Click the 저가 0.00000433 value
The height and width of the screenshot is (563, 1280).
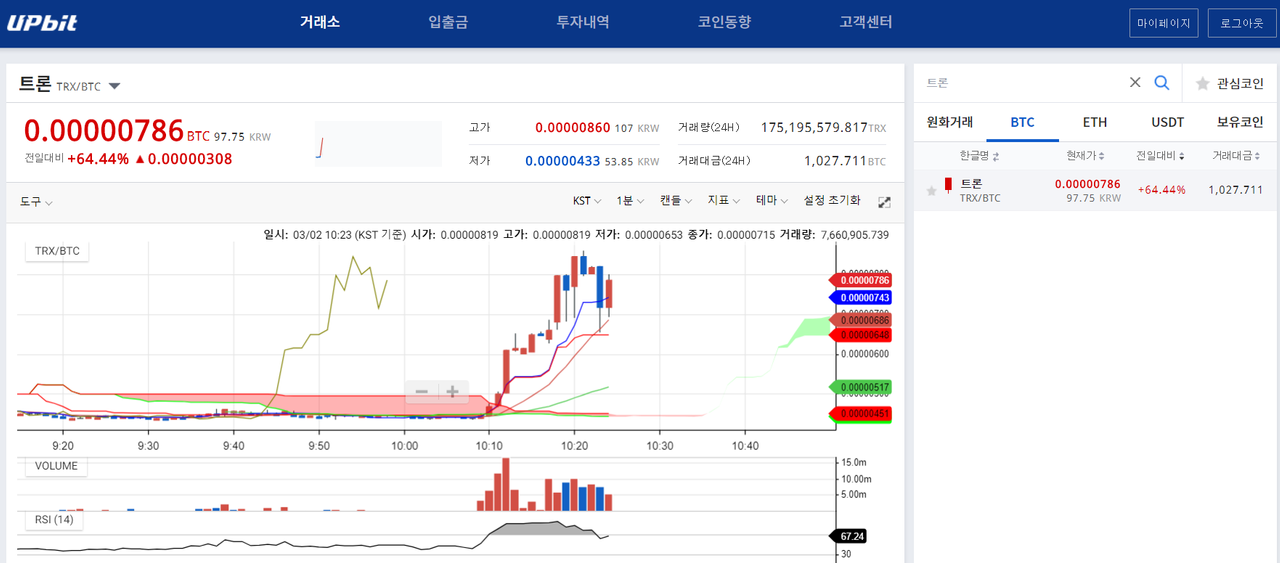point(562,160)
